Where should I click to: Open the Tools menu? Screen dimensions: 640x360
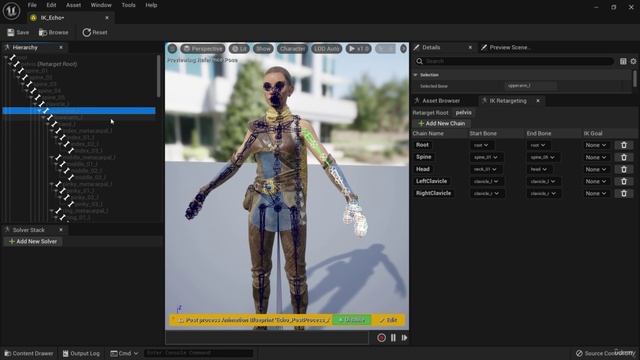[x=128, y=5]
